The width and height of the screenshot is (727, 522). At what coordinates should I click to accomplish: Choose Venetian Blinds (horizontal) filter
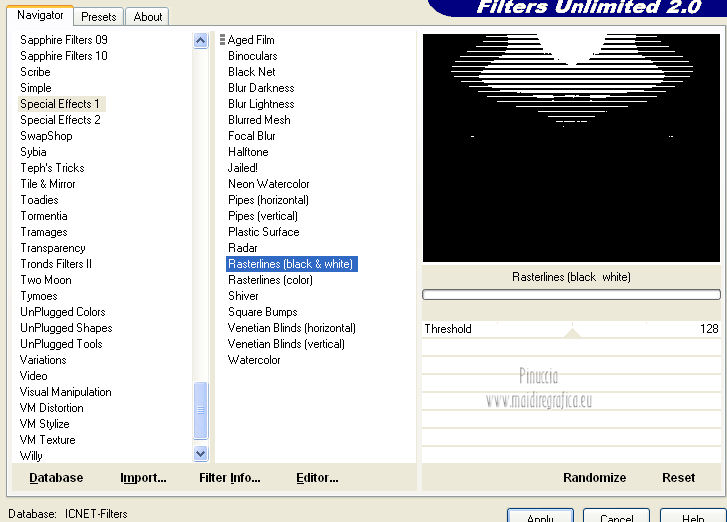tap(292, 328)
